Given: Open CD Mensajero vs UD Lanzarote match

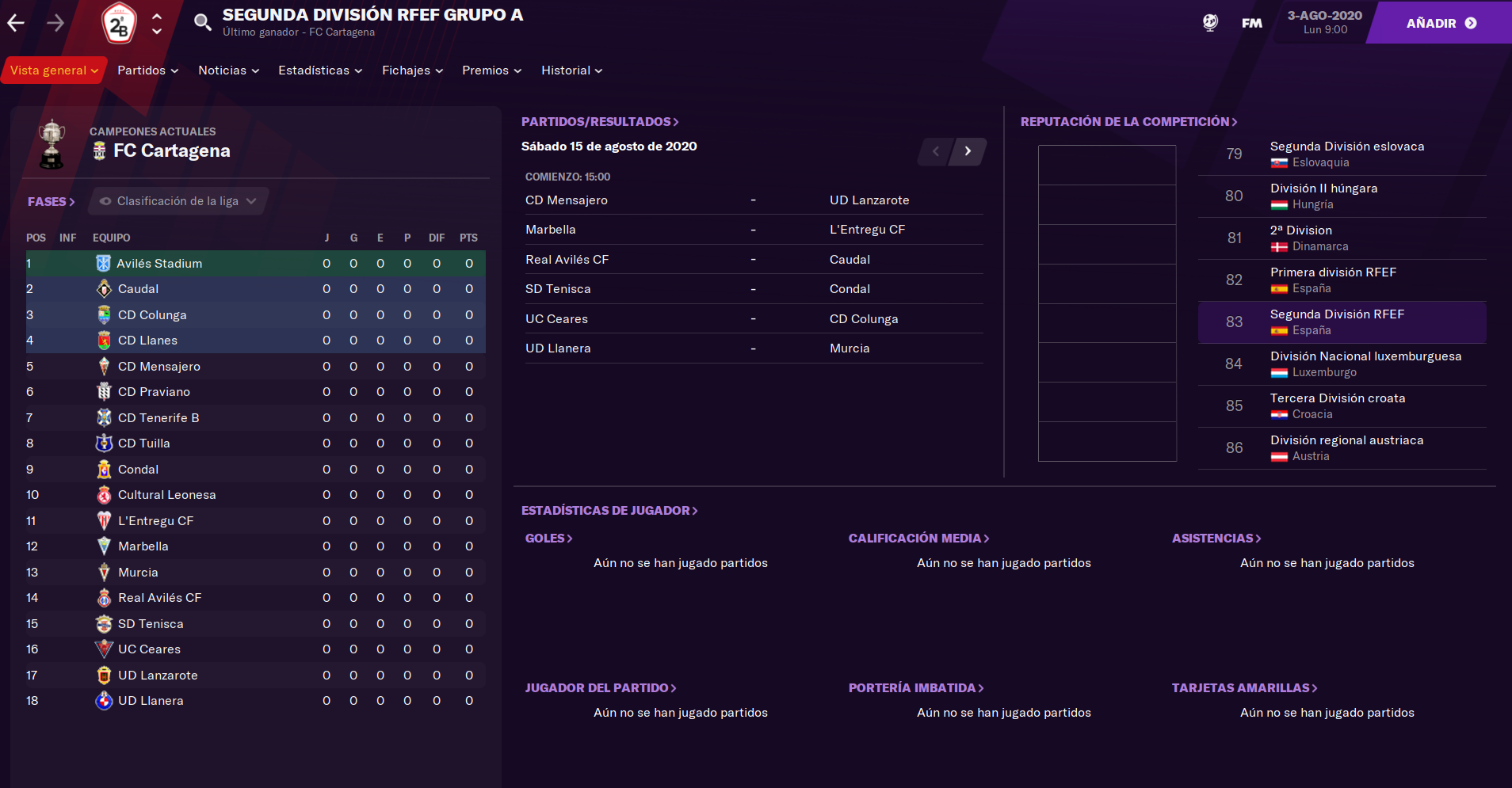Looking at the screenshot, I should pos(754,200).
